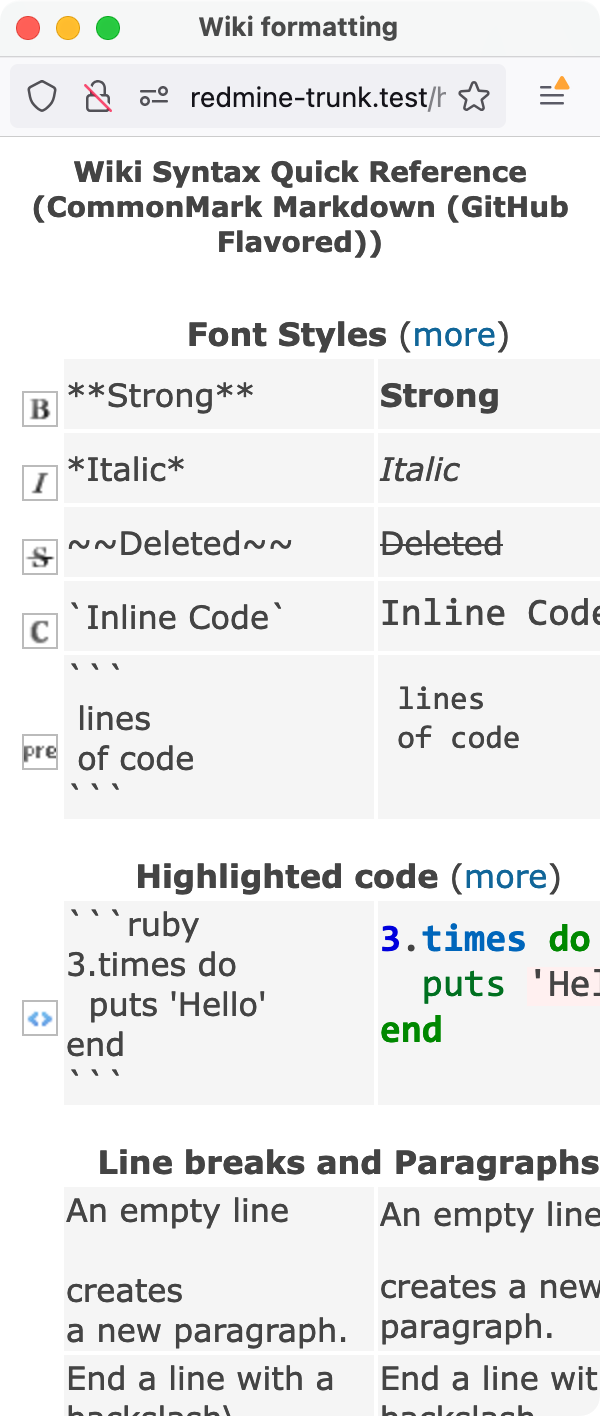
Task: Click the Italic (I) formatting icon
Action: point(40,483)
